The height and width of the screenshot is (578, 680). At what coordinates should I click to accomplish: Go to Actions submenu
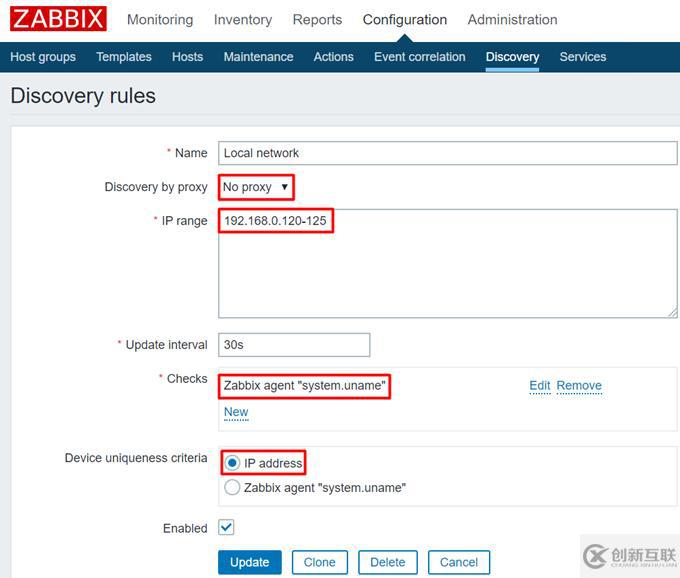(x=333, y=57)
